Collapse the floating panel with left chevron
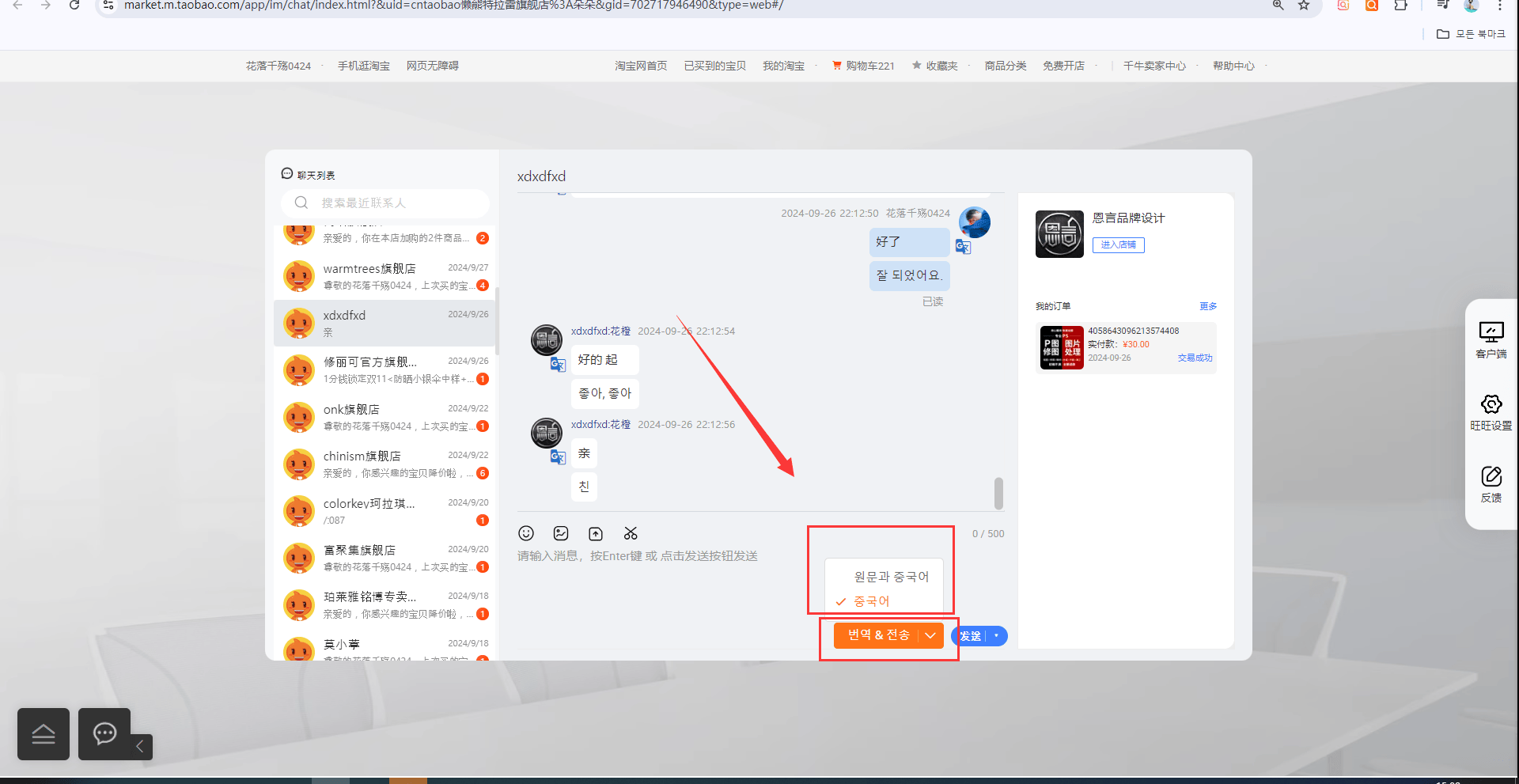Viewport: 1519px width, 784px height. point(140,746)
